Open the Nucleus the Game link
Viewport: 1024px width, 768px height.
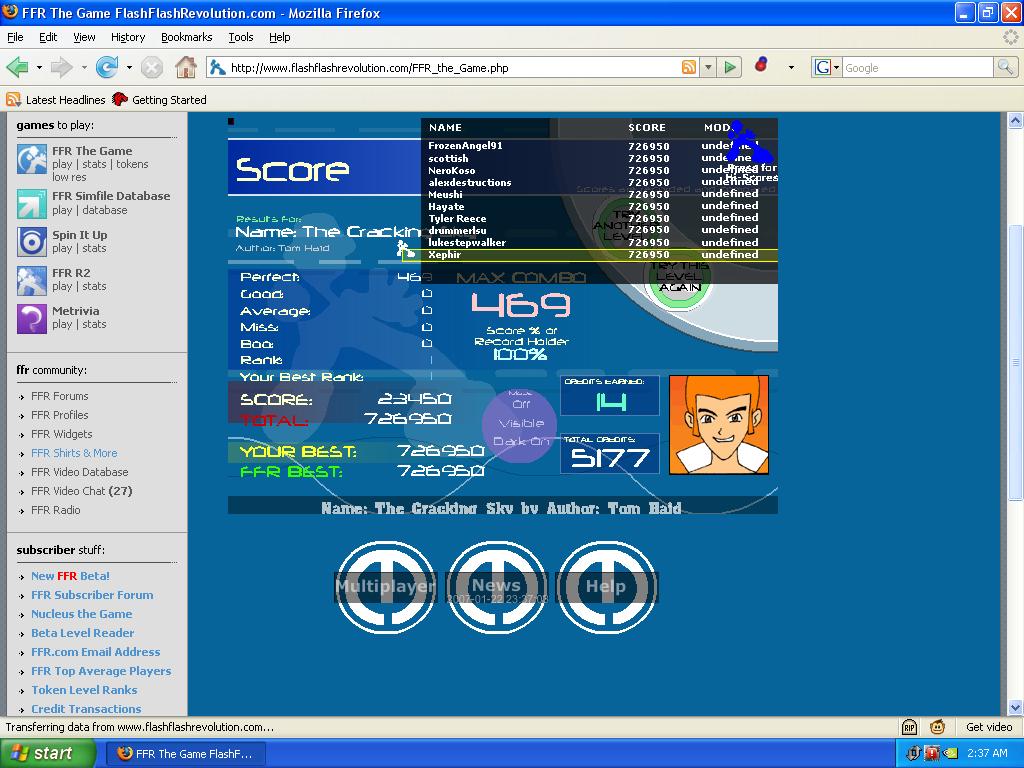(82, 614)
